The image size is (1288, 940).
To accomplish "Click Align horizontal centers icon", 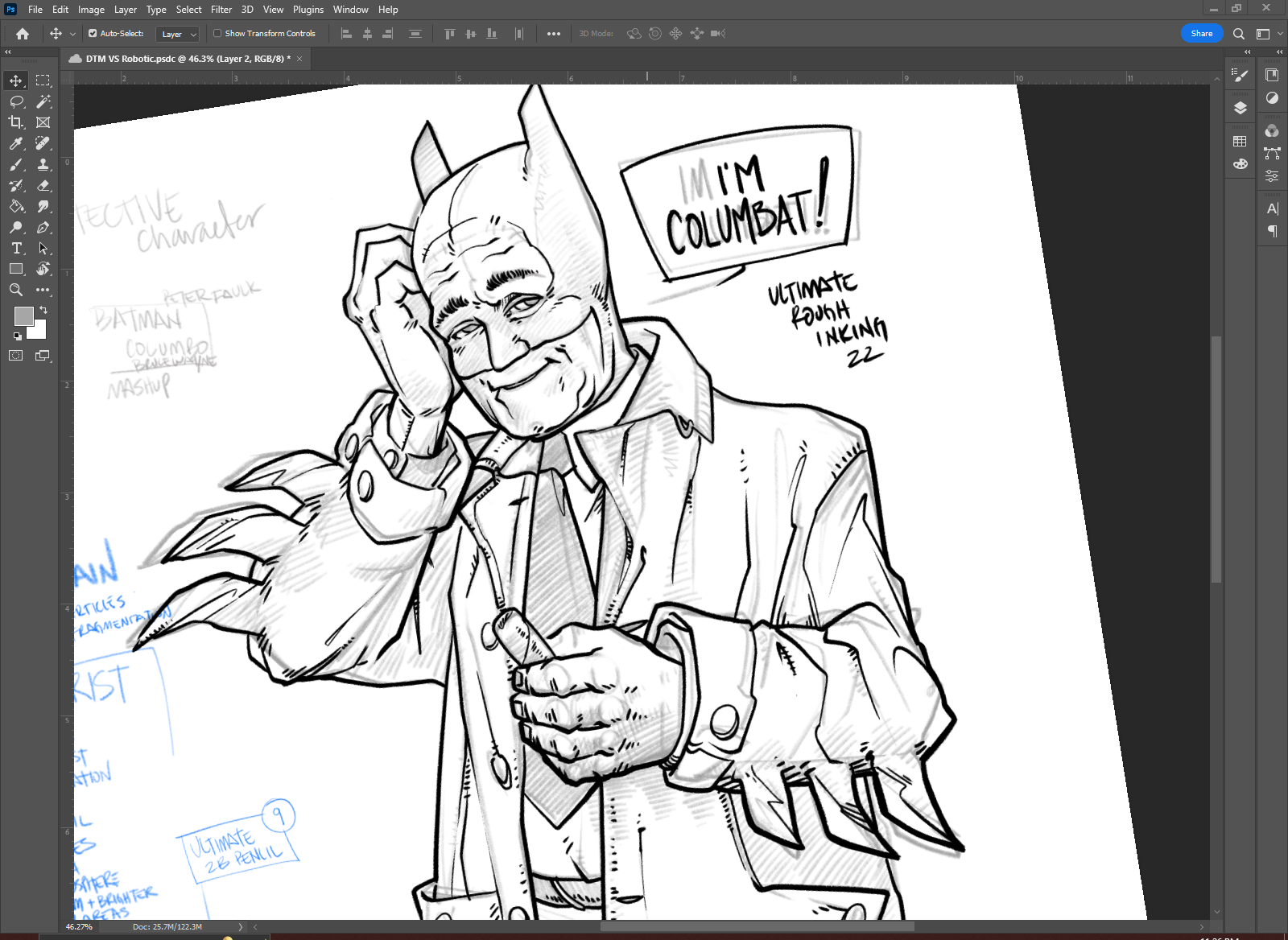I will 367,34.
